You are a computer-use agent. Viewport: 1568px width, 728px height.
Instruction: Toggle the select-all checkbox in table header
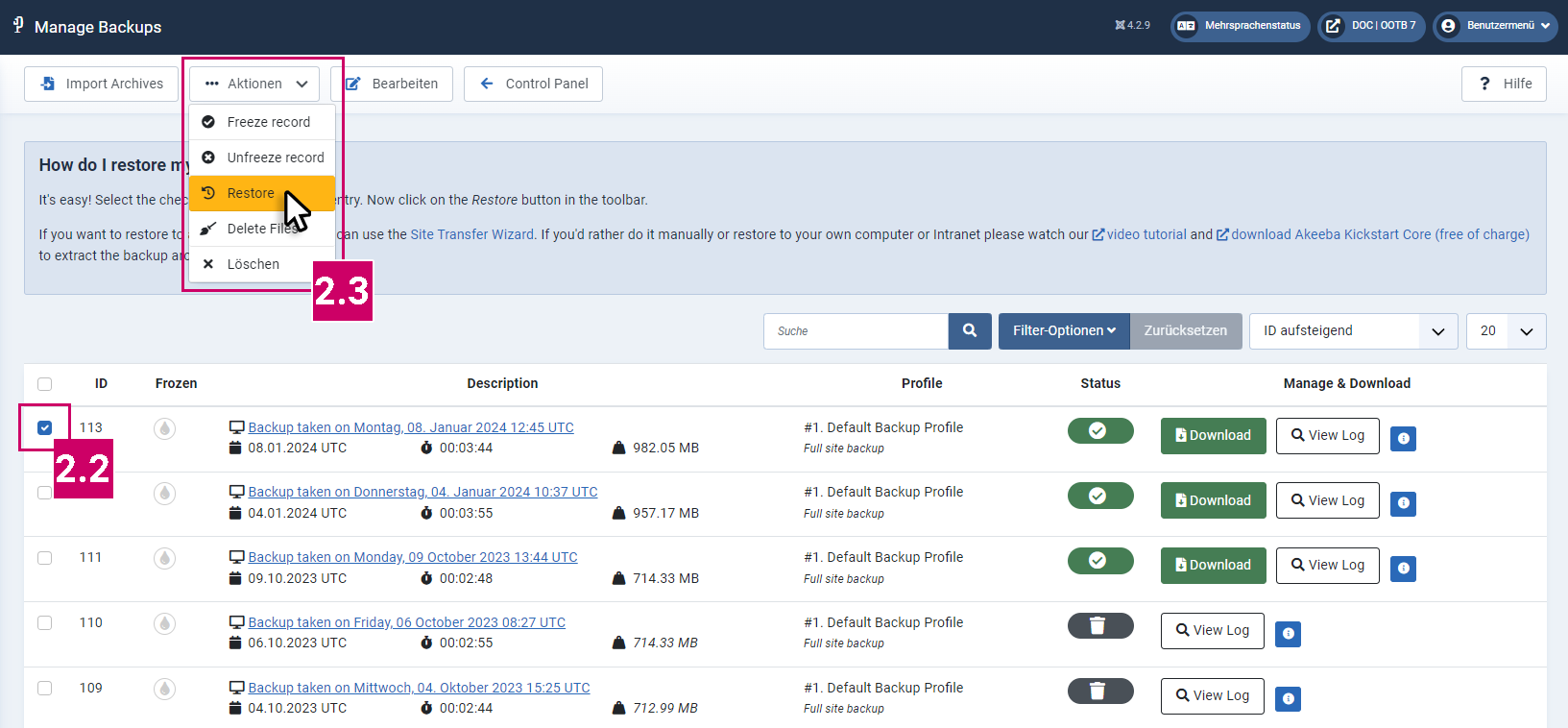coord(44,384)
